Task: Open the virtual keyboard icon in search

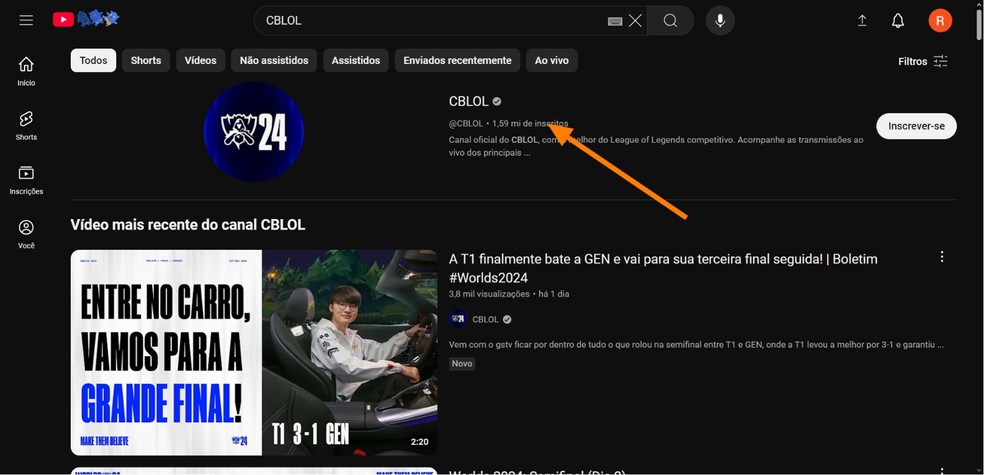Action: point(614,21)
